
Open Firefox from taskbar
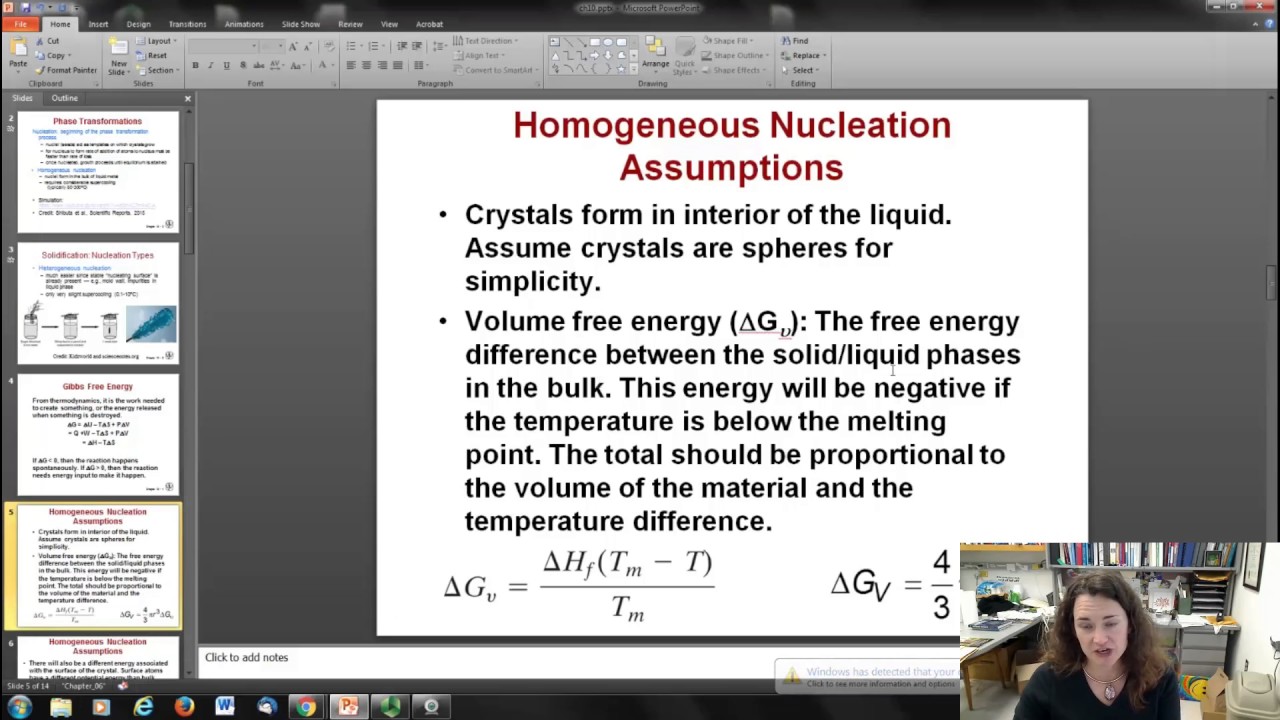(x=184, y=707)
